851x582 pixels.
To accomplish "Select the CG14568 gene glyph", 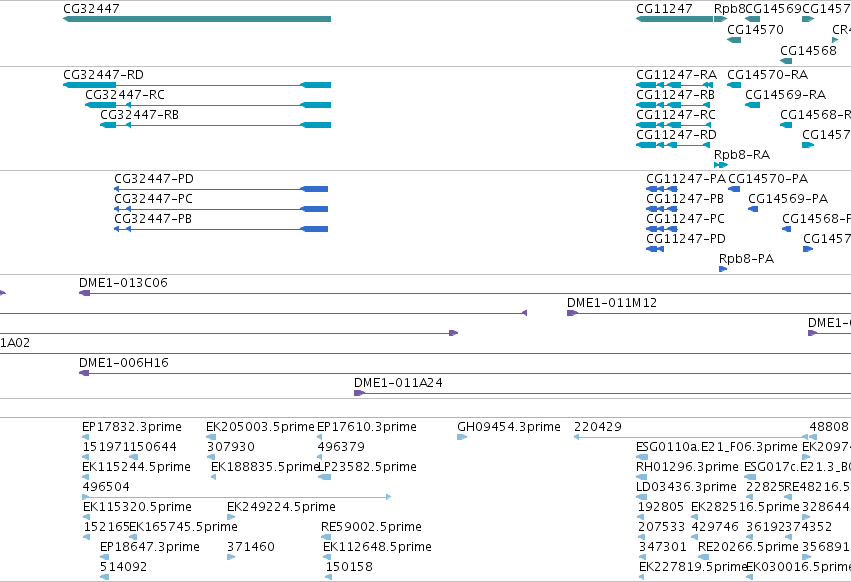I will [786, 61].
